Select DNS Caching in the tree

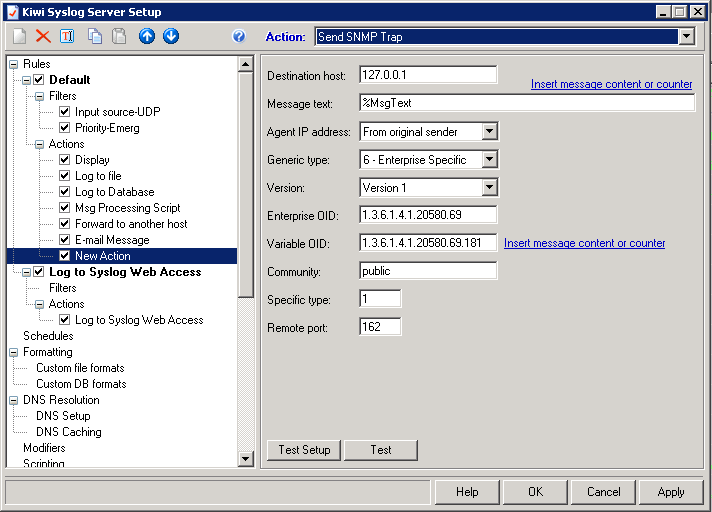coord(69,432)
